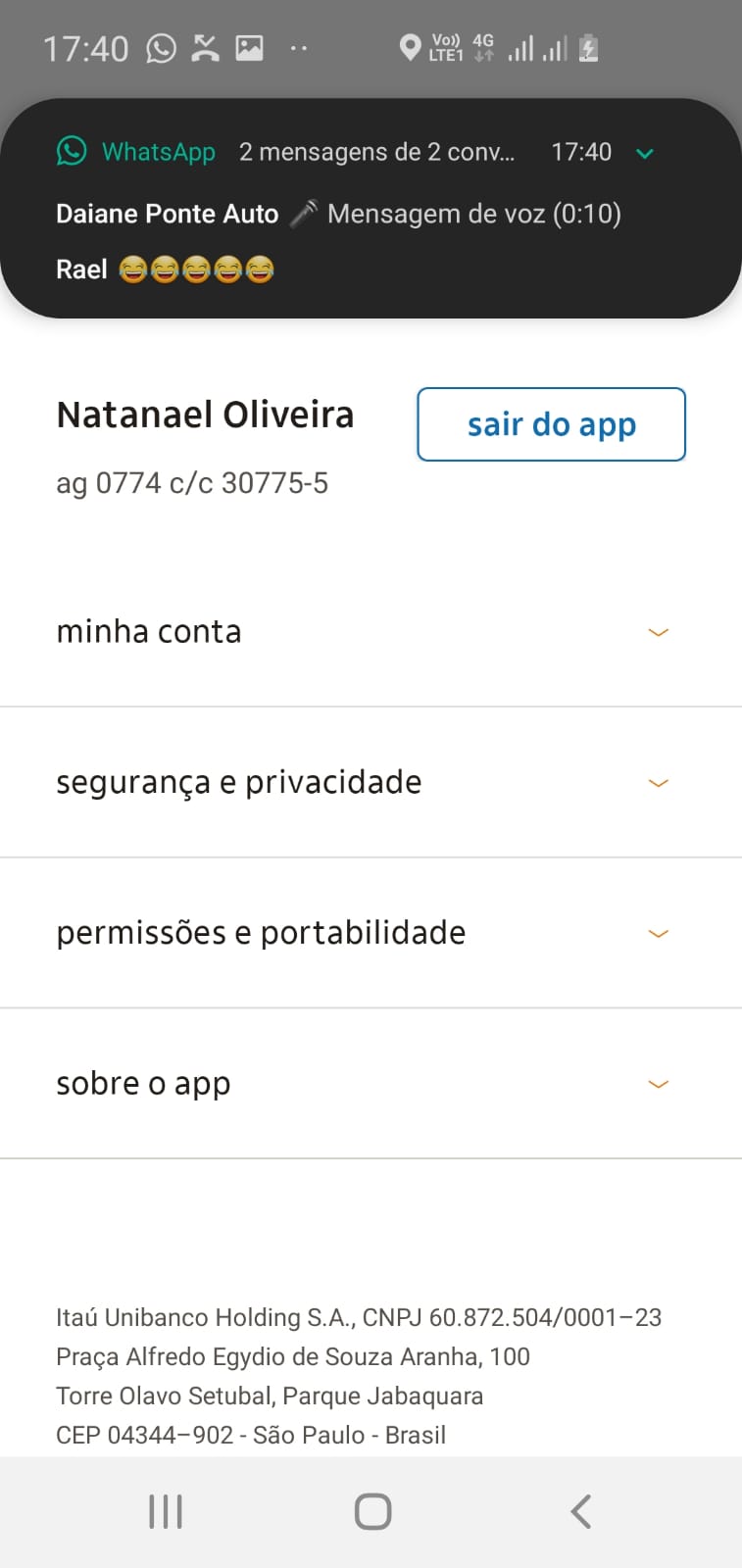This screenshot has height=1568, width=742.
Task: Expand the sobre o app chevron
Action: click(x=659, y=1084)
